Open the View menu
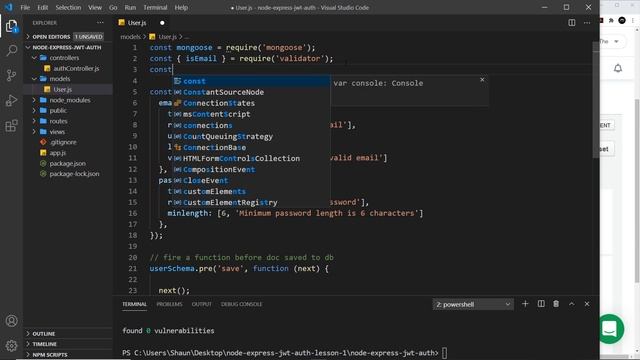The image size is (640, 360). pyautogui.click(x=95, y=7)
